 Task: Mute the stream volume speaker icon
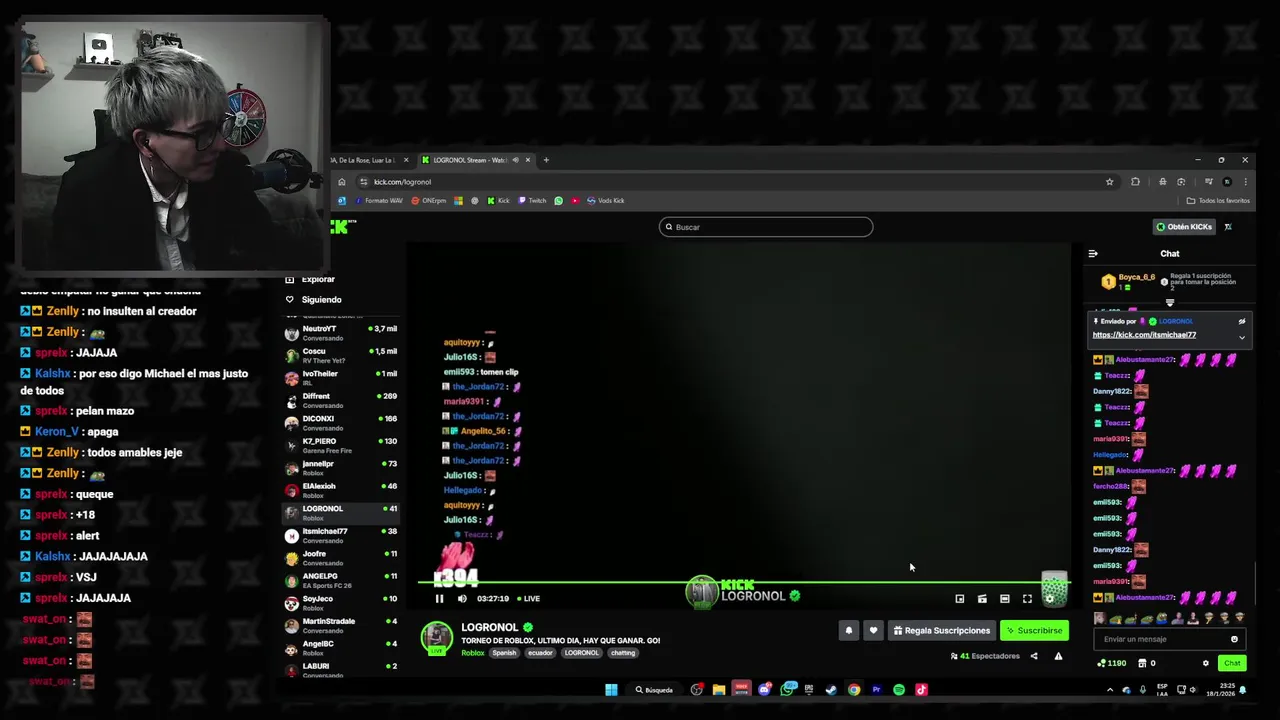462,599
